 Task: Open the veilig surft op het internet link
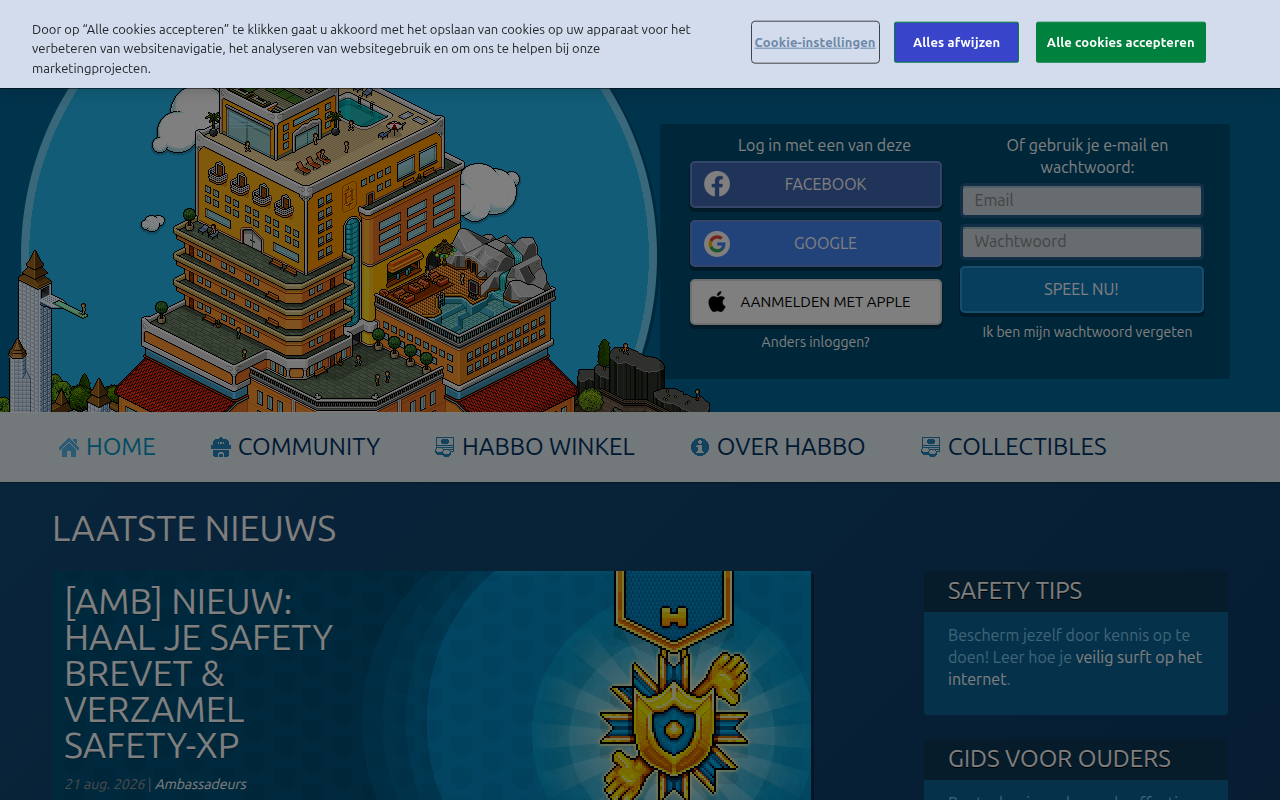pos(1075,668)
